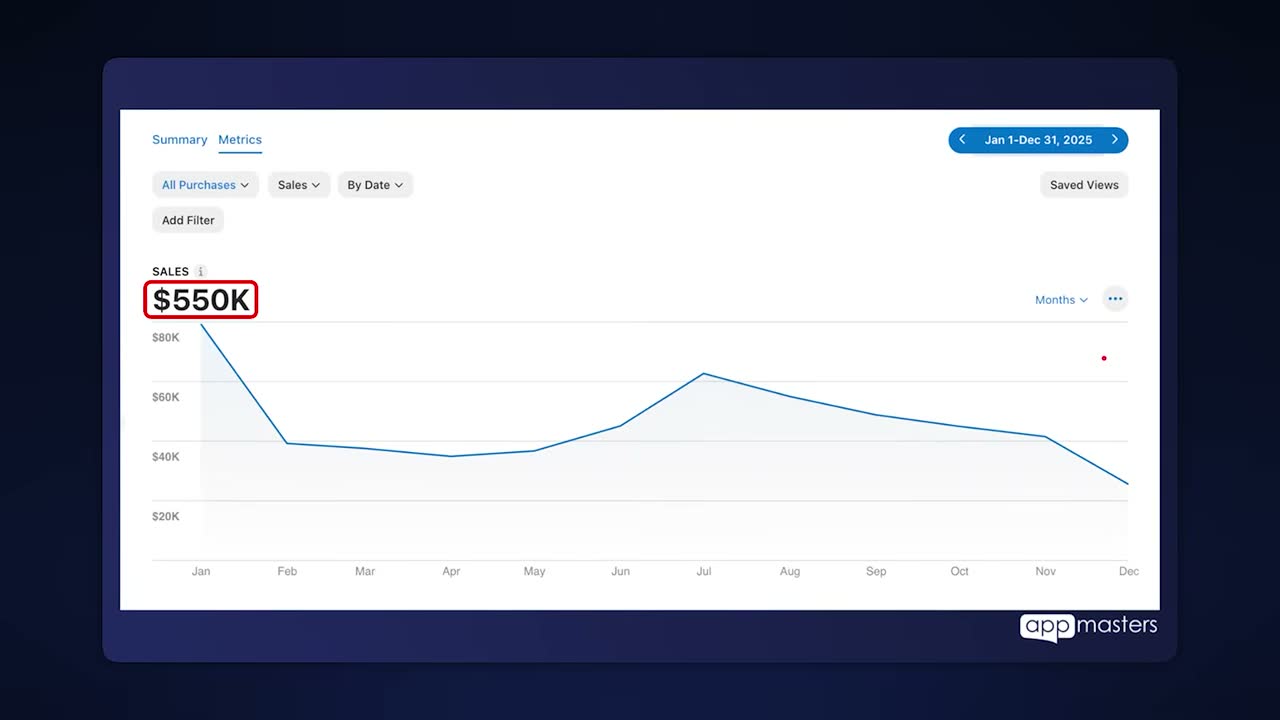Click the Aug month label
This screenshot has height=720, width=1280.
[790, 572]
